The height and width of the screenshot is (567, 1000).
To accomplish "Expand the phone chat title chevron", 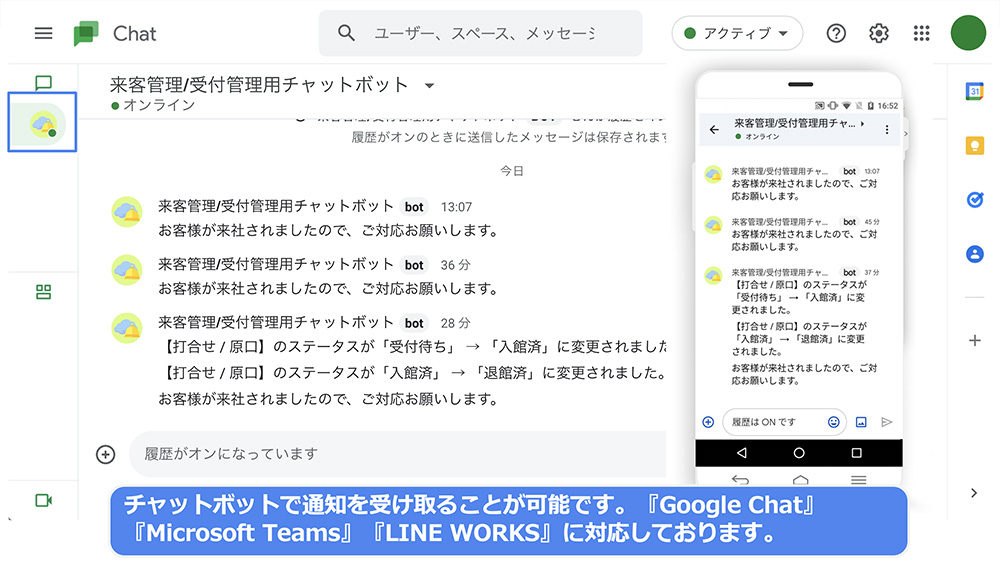I will [863, 123].
